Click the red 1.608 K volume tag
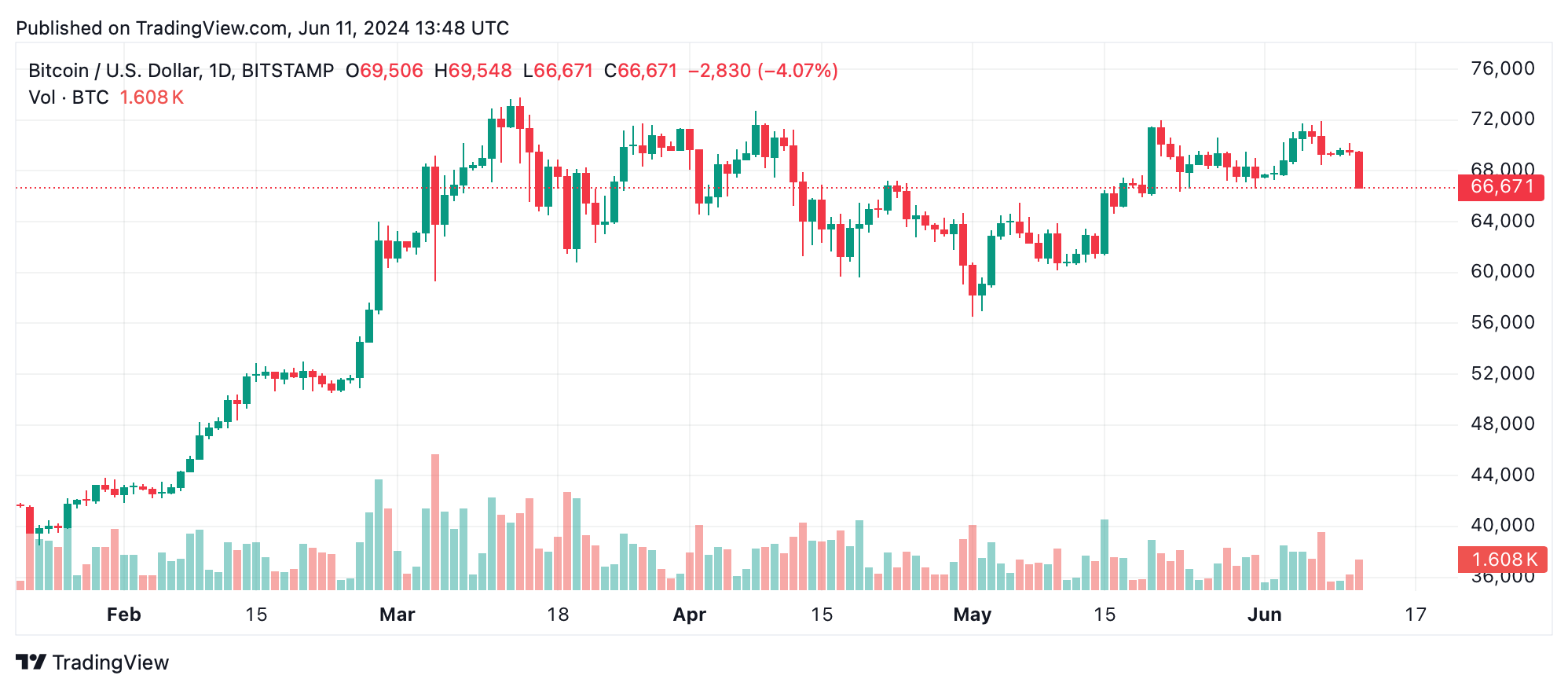Screen dimensions: 1568x690 click(x=1502, y=560)
